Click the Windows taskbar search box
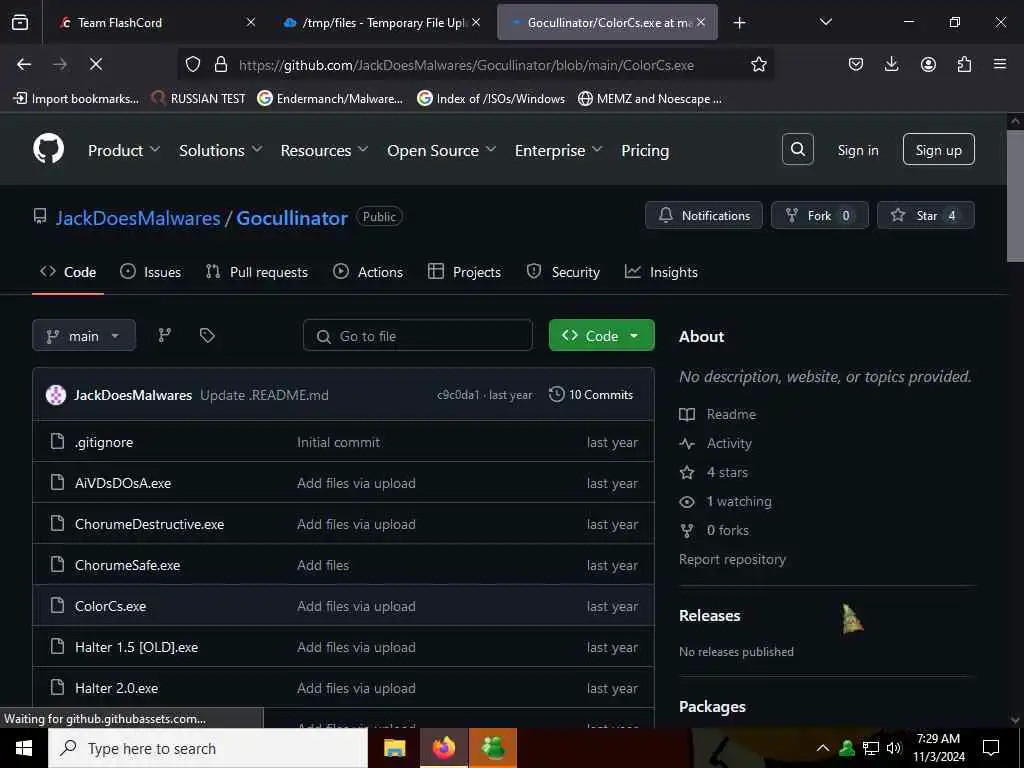The width and height of the screenshot is (1024, 768). pyautogui.click(x=208, y=748)
